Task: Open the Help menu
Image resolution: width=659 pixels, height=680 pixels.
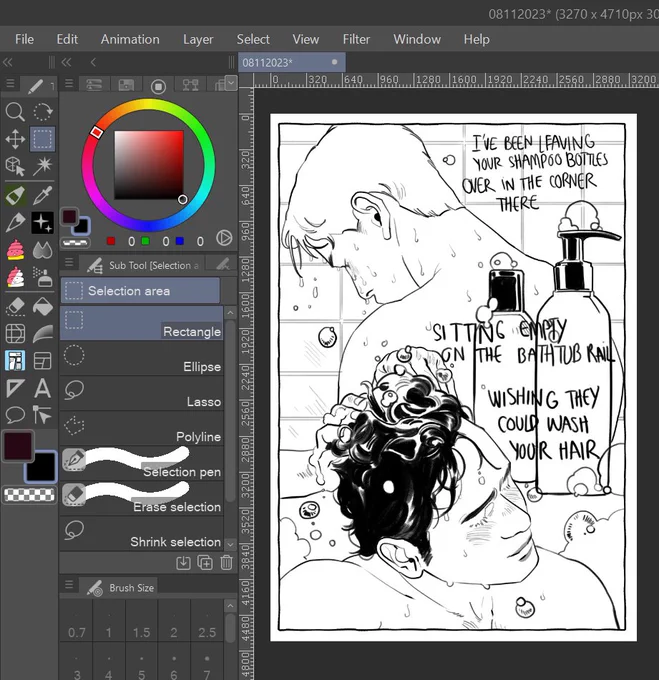Action: point(476,39)
